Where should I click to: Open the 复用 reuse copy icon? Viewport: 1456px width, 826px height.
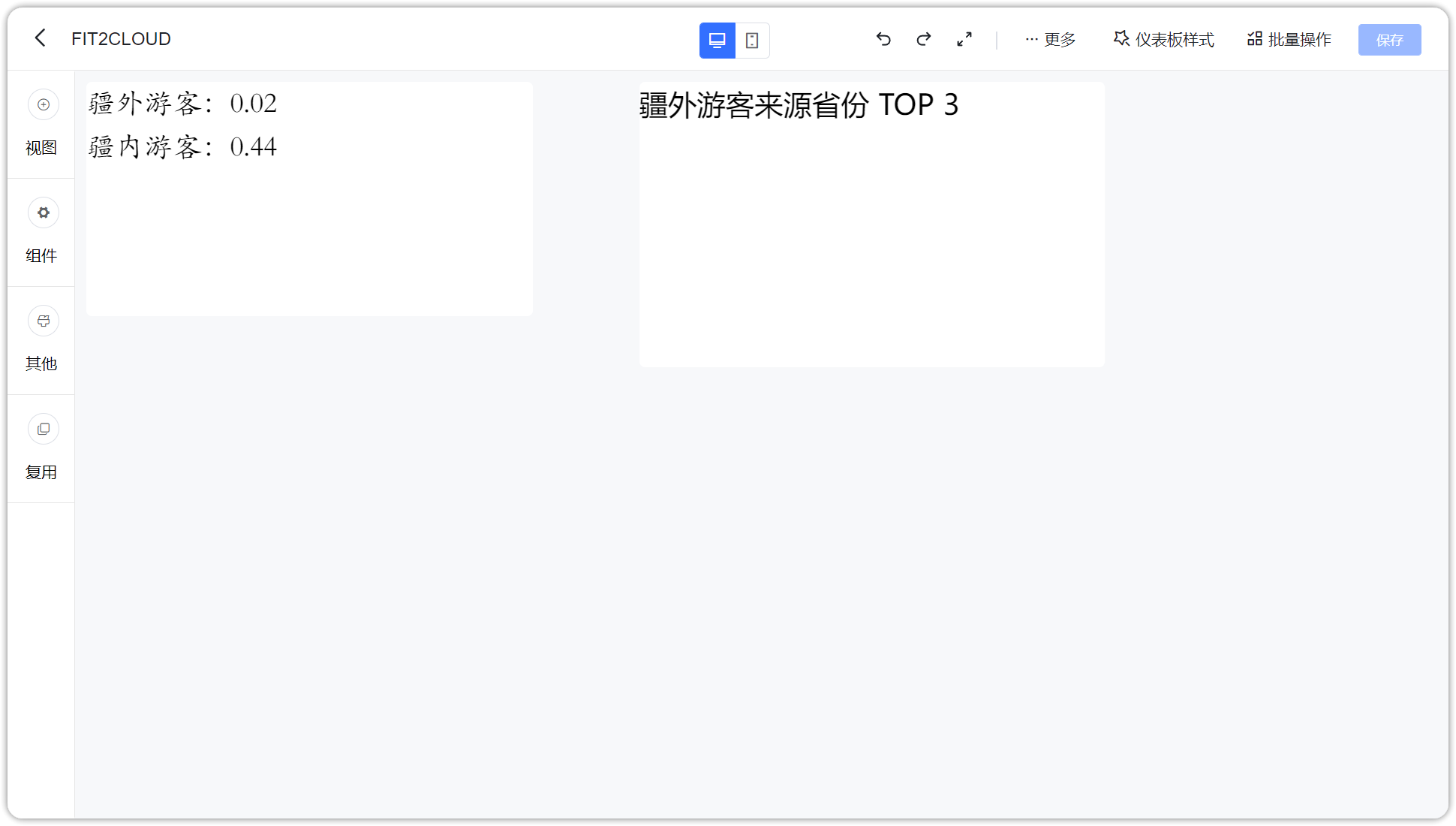coord(44,429)
